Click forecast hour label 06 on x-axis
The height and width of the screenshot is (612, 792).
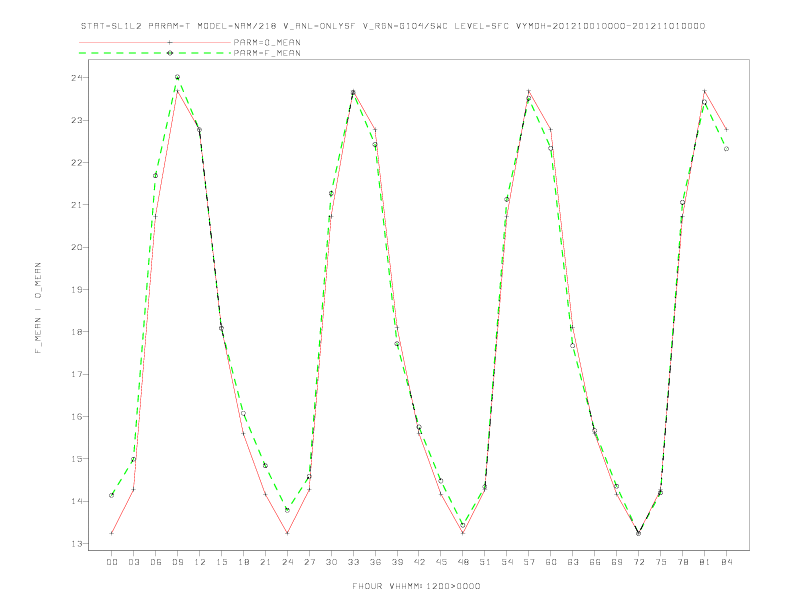point(156,562)
